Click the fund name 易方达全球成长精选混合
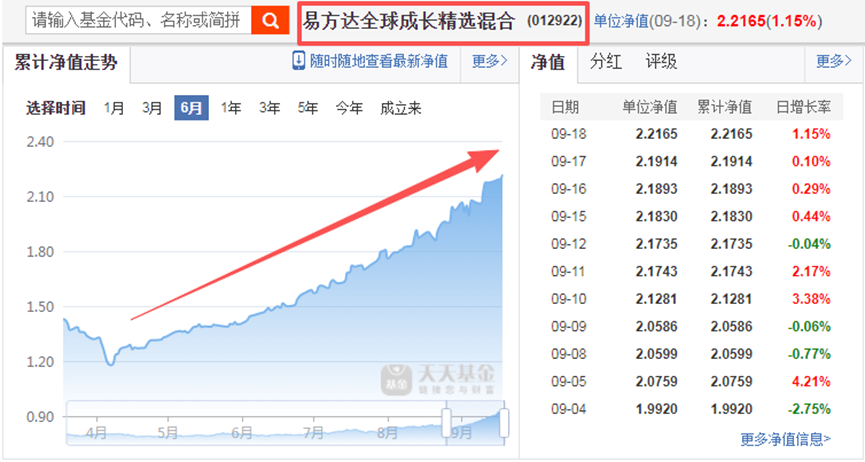Viewport: 865px width, 462px height. pyautogui.click(x=409, y=22)
